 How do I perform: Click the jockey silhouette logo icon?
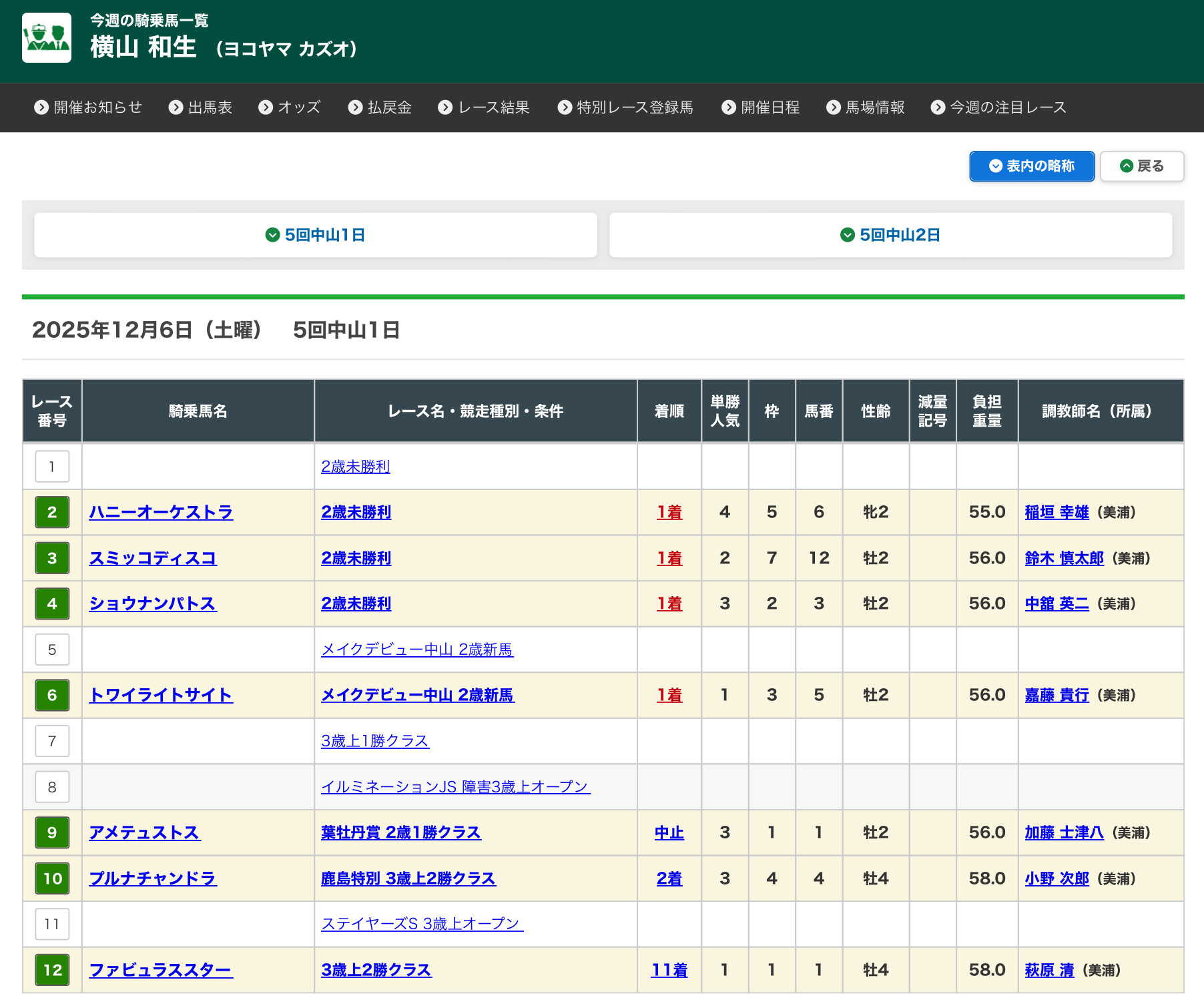[x=47, y=38]
